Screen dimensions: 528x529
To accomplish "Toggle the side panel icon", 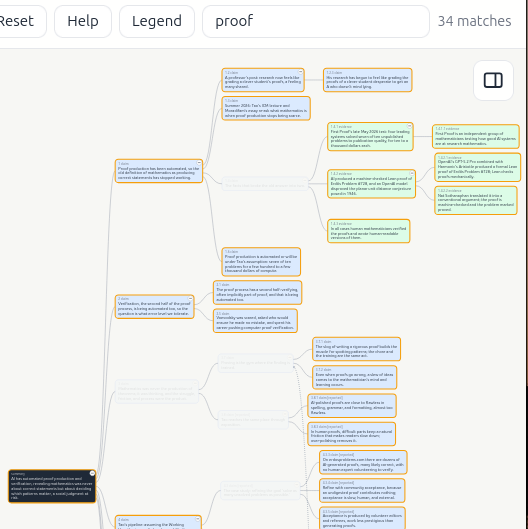I will tap(493, 80).
